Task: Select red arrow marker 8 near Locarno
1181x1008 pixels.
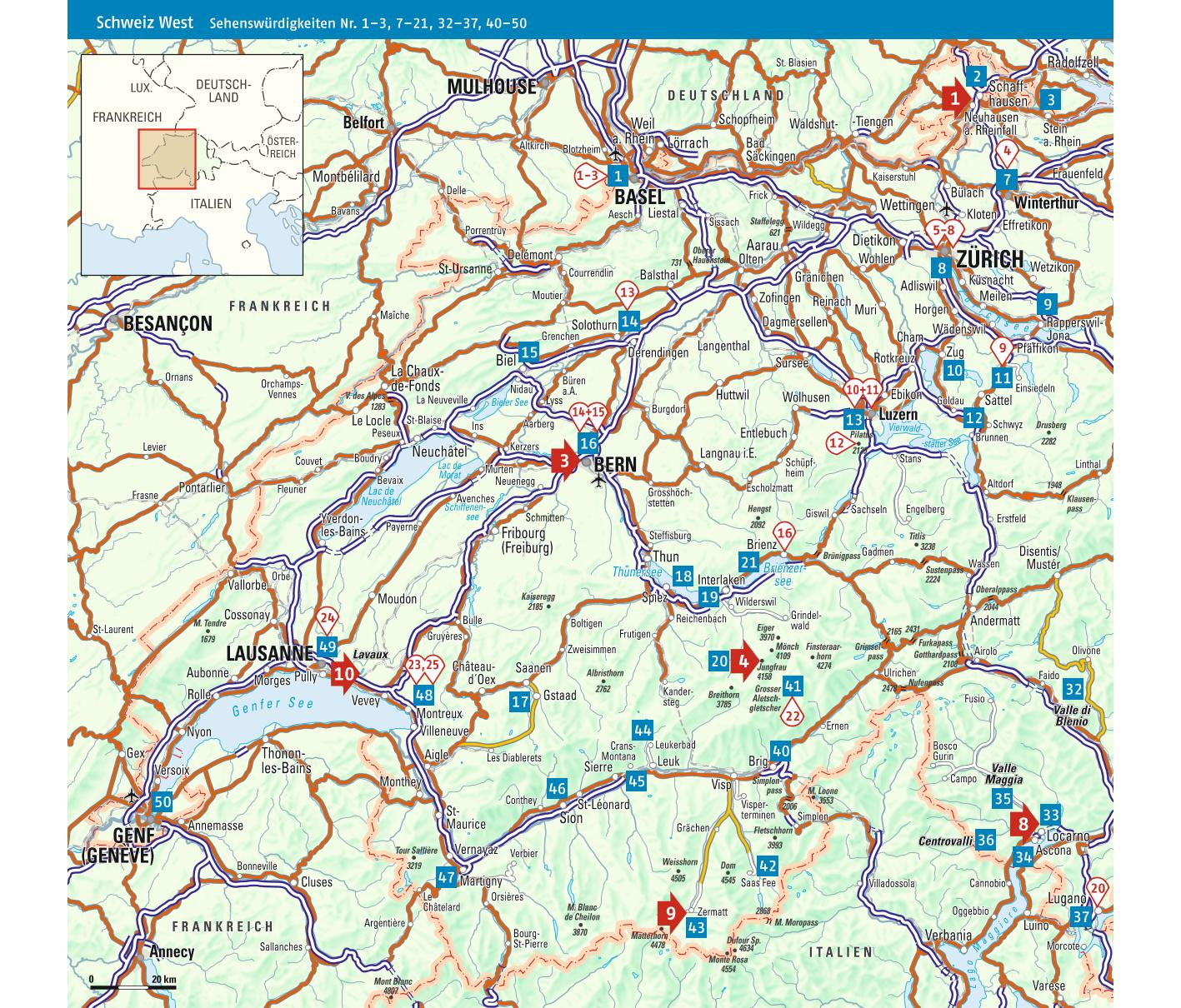Action: [1024, 824]
